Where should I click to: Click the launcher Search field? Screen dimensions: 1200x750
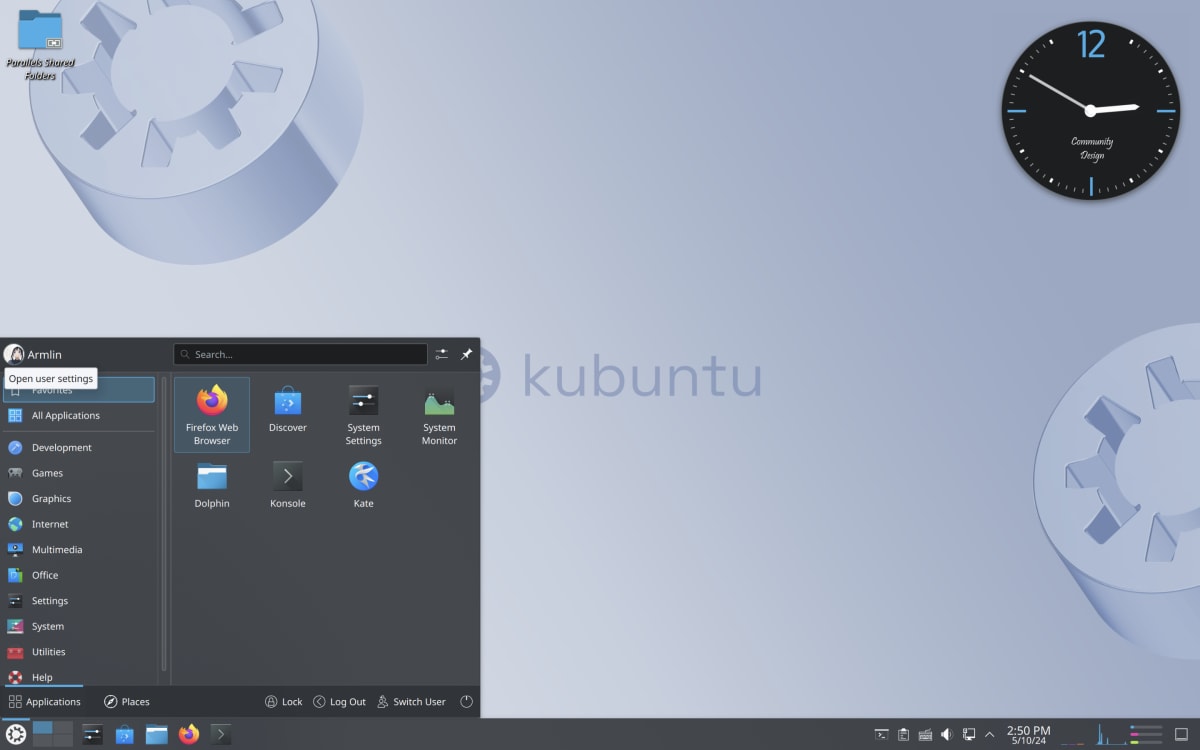[300, 354]
